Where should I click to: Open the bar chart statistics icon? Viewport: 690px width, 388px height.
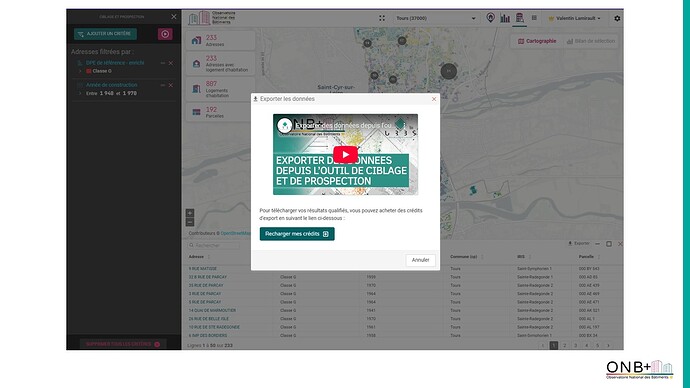pyautogui.click(x=505, y=18)
